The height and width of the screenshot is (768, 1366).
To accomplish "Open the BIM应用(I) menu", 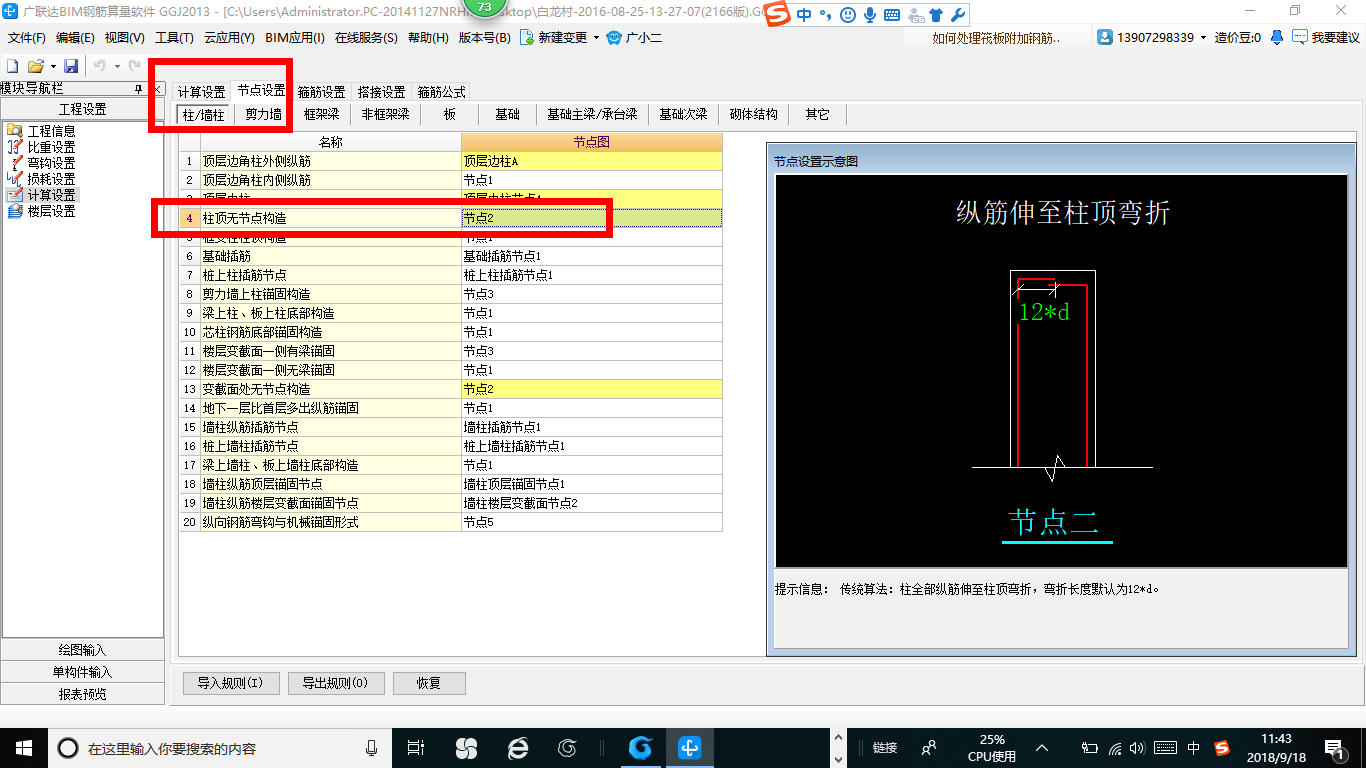I will pyautogui.click(x=295, y=38).
